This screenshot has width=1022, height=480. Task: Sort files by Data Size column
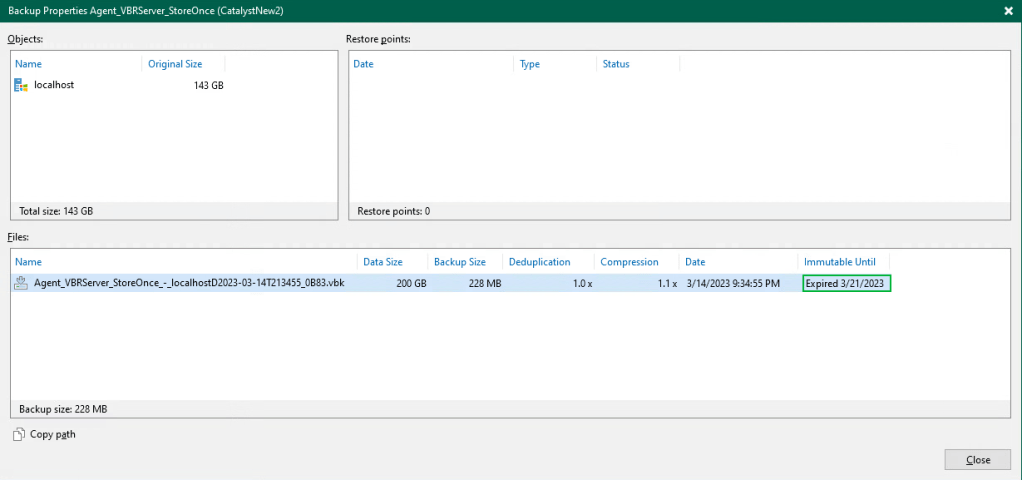[382, 262]
